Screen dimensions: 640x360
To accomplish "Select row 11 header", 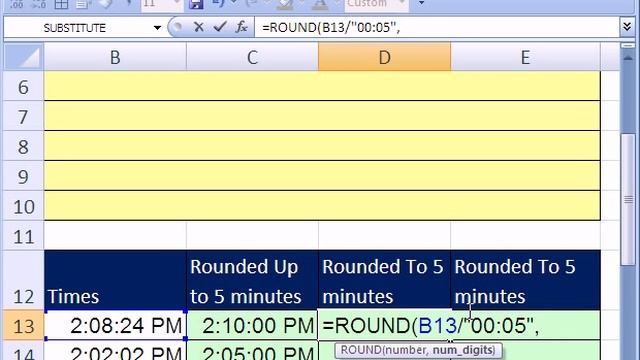I will point(23,236).
